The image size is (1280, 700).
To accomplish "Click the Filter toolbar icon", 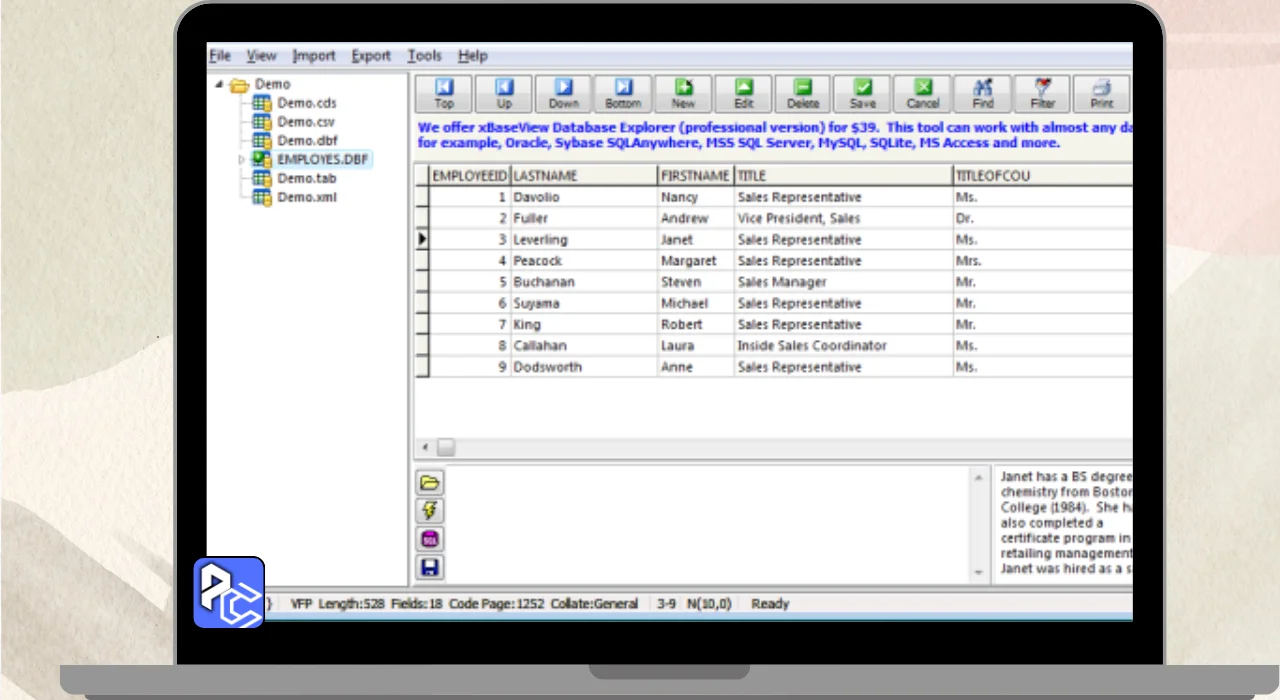I will point(1042,93).
